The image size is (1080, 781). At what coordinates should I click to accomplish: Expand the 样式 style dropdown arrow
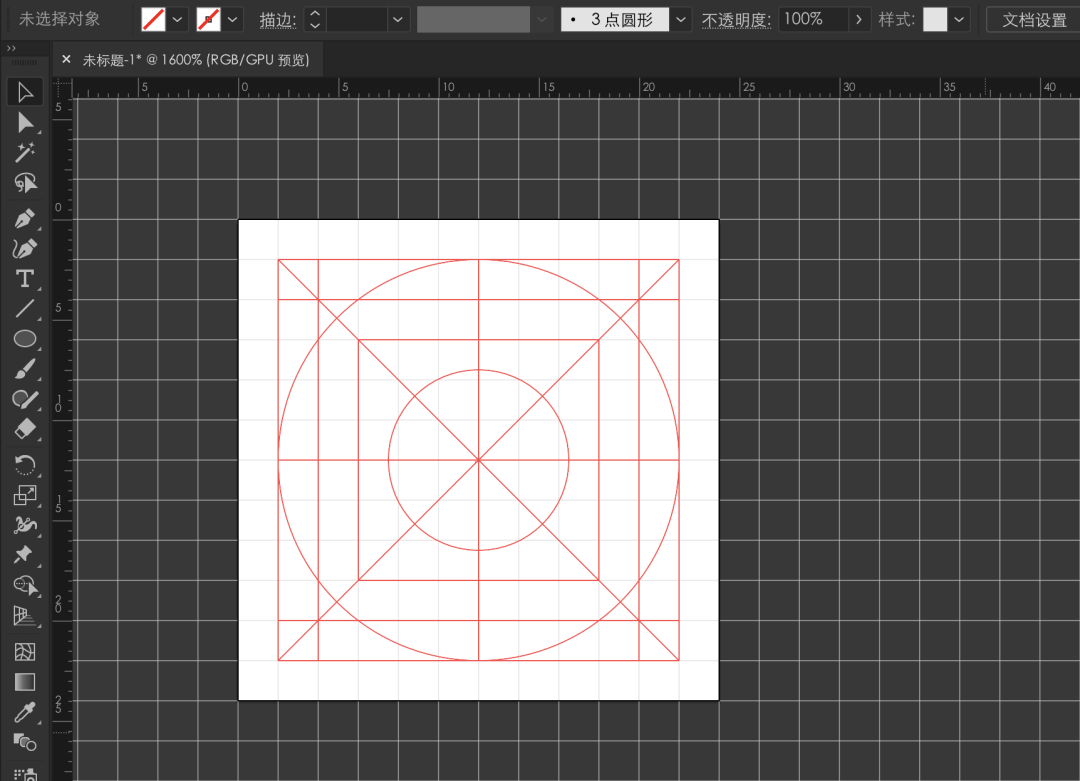[960, 19]
